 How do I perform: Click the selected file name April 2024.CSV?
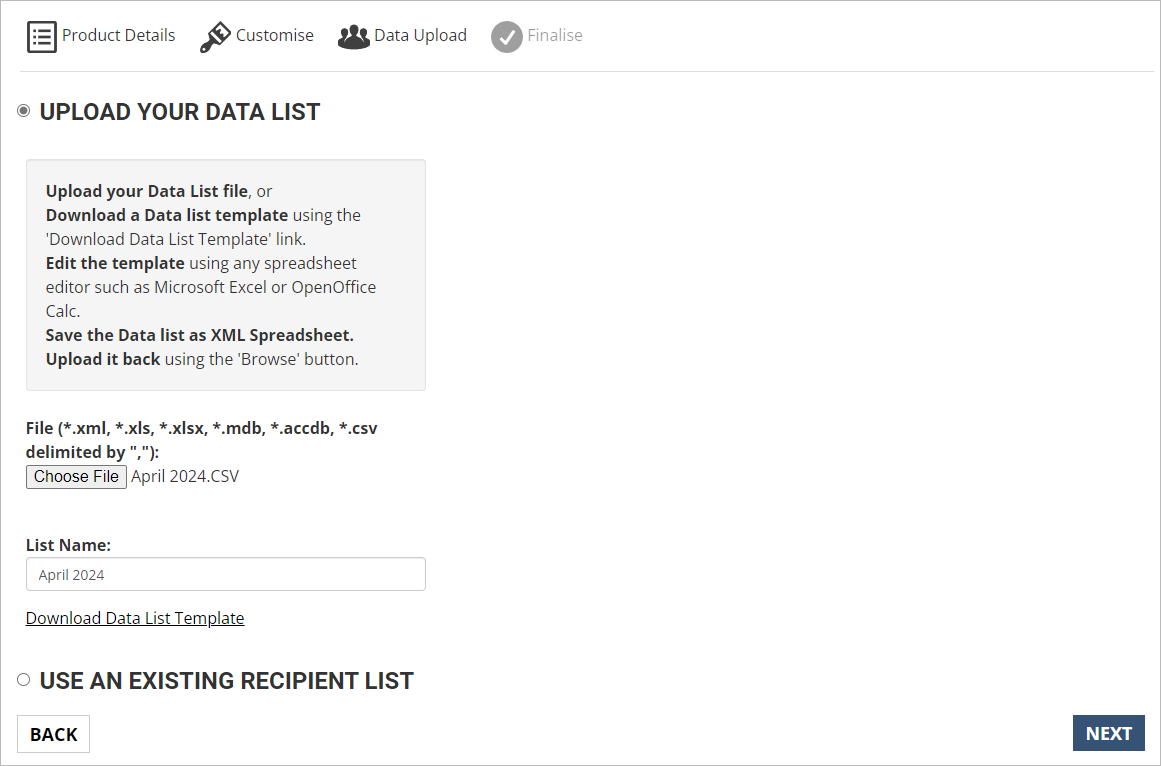click(185, 477)
